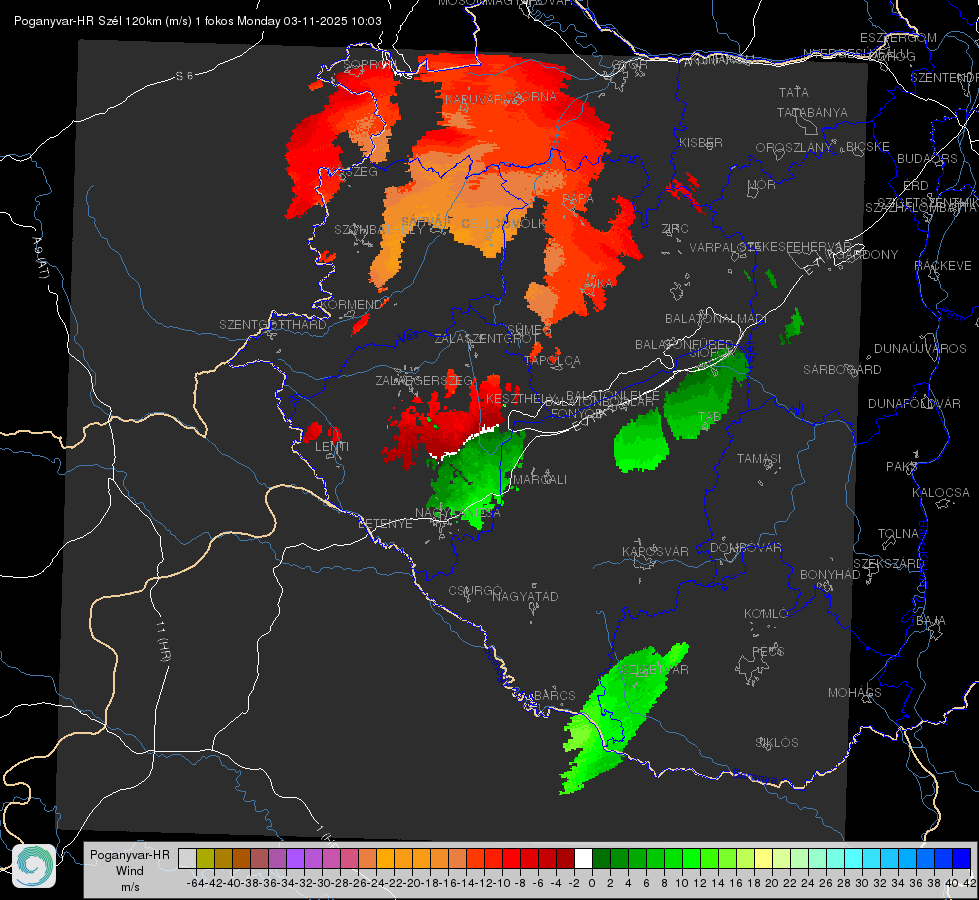The height and width of the screenshot is (900, 979).
Task: Click the ESZTERGOM city label
Action: [898, 37]
